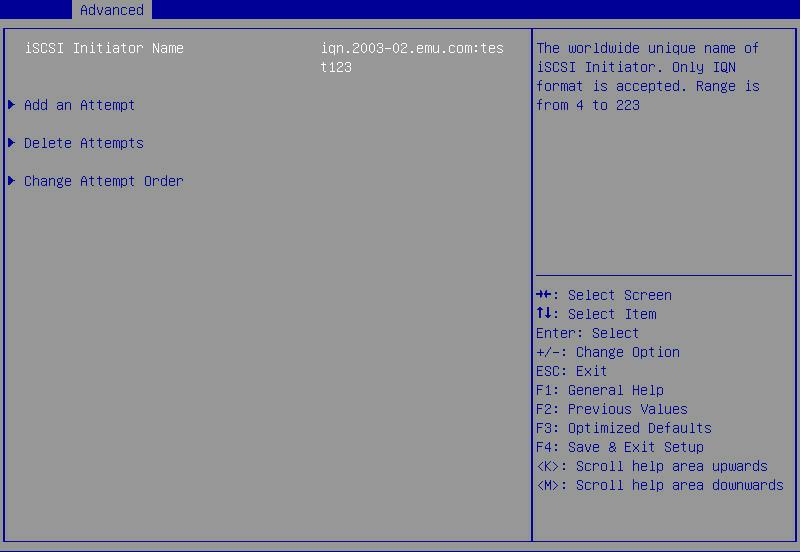Click the Select Item arrows hint
This screenshot has width=801, height=552.
pyautogui.click(x=596, y=314)
